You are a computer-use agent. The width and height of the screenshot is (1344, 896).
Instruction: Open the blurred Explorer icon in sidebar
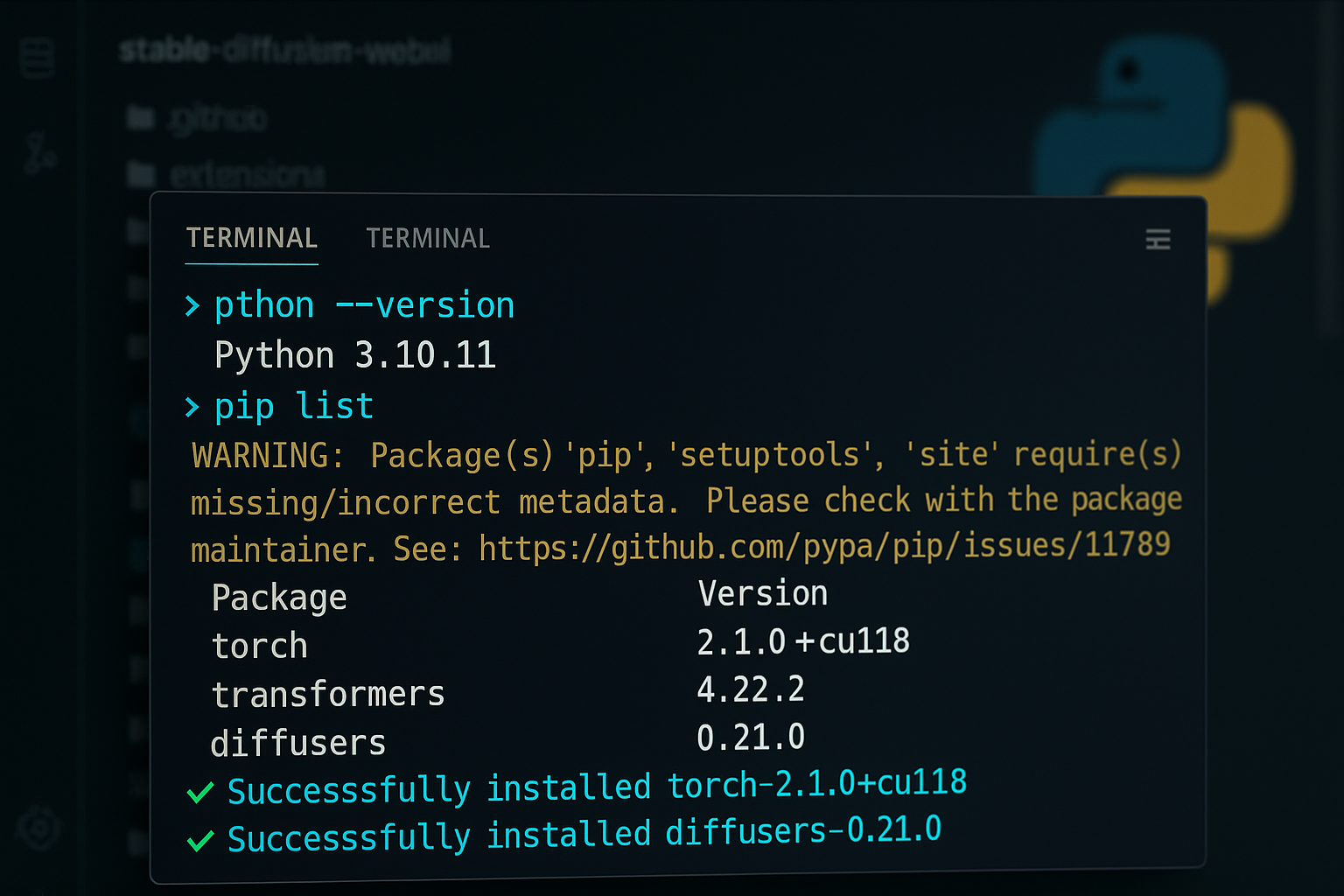click(37, 59)
